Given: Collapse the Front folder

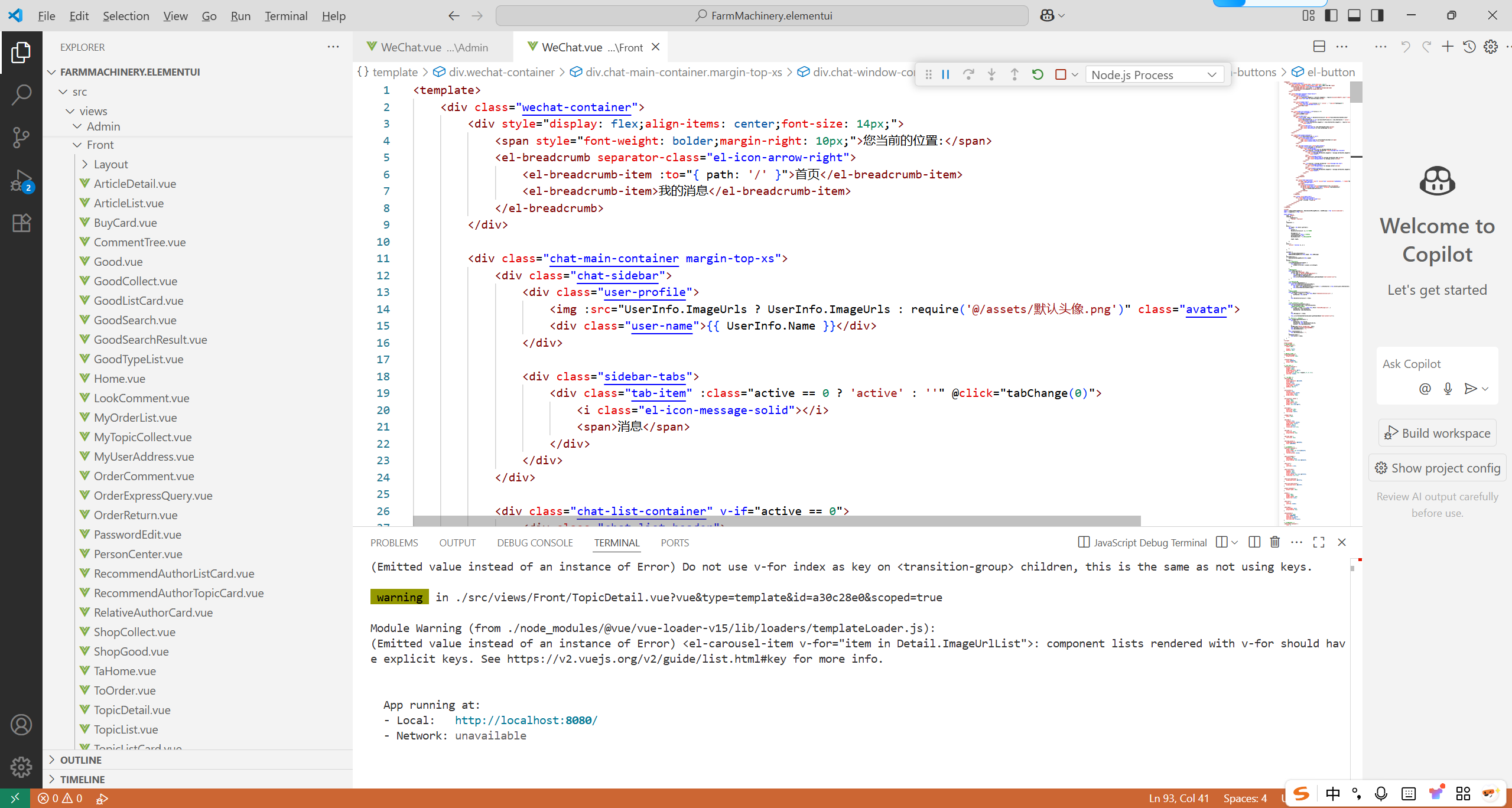Looking at the screenshot, I should pos(77,145).
